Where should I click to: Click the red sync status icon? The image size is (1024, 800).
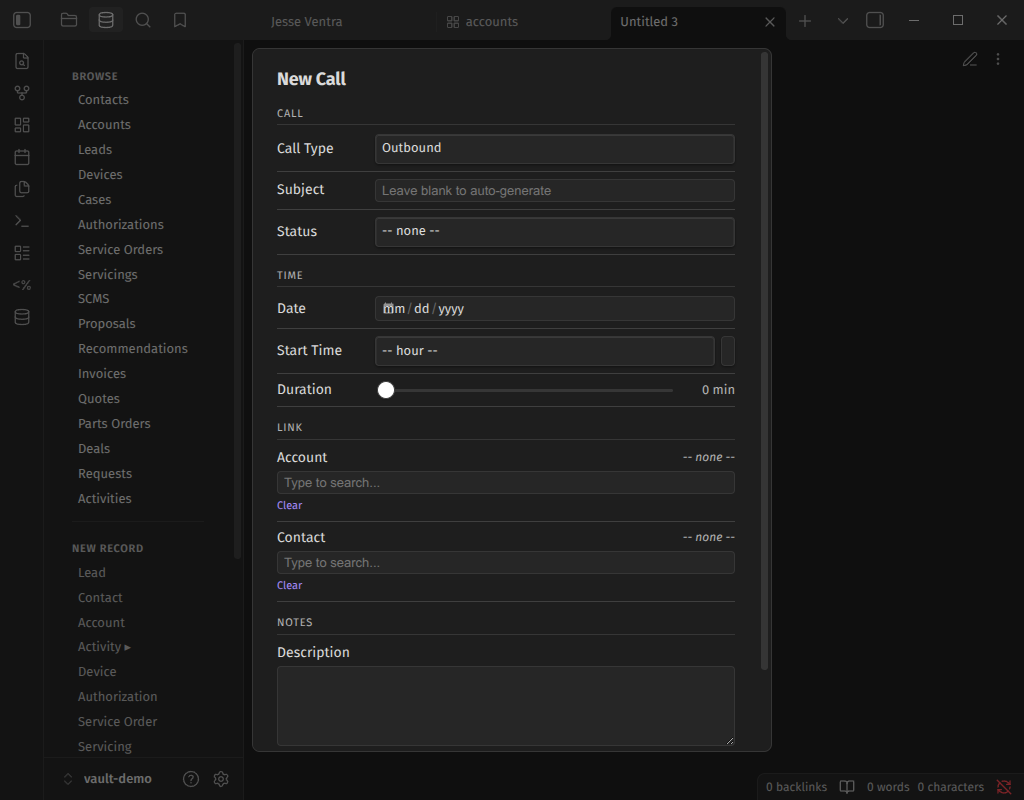pyautogui.click(x=1004, y=787)
